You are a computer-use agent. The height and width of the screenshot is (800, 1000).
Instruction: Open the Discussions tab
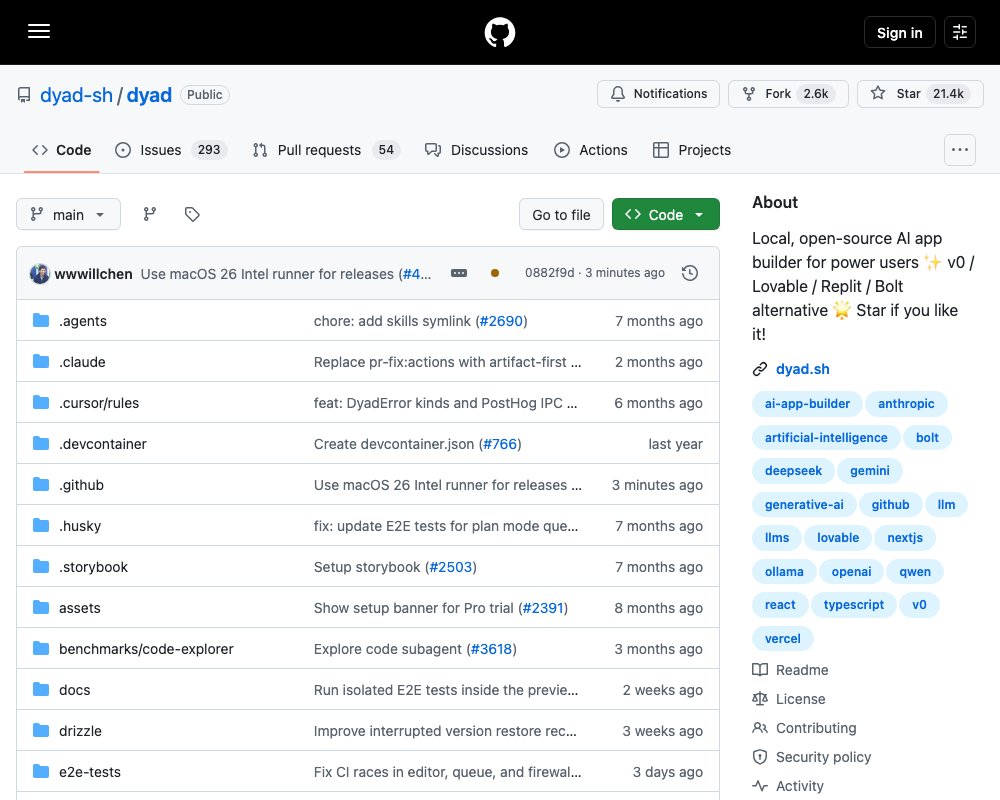pos(476,150)
